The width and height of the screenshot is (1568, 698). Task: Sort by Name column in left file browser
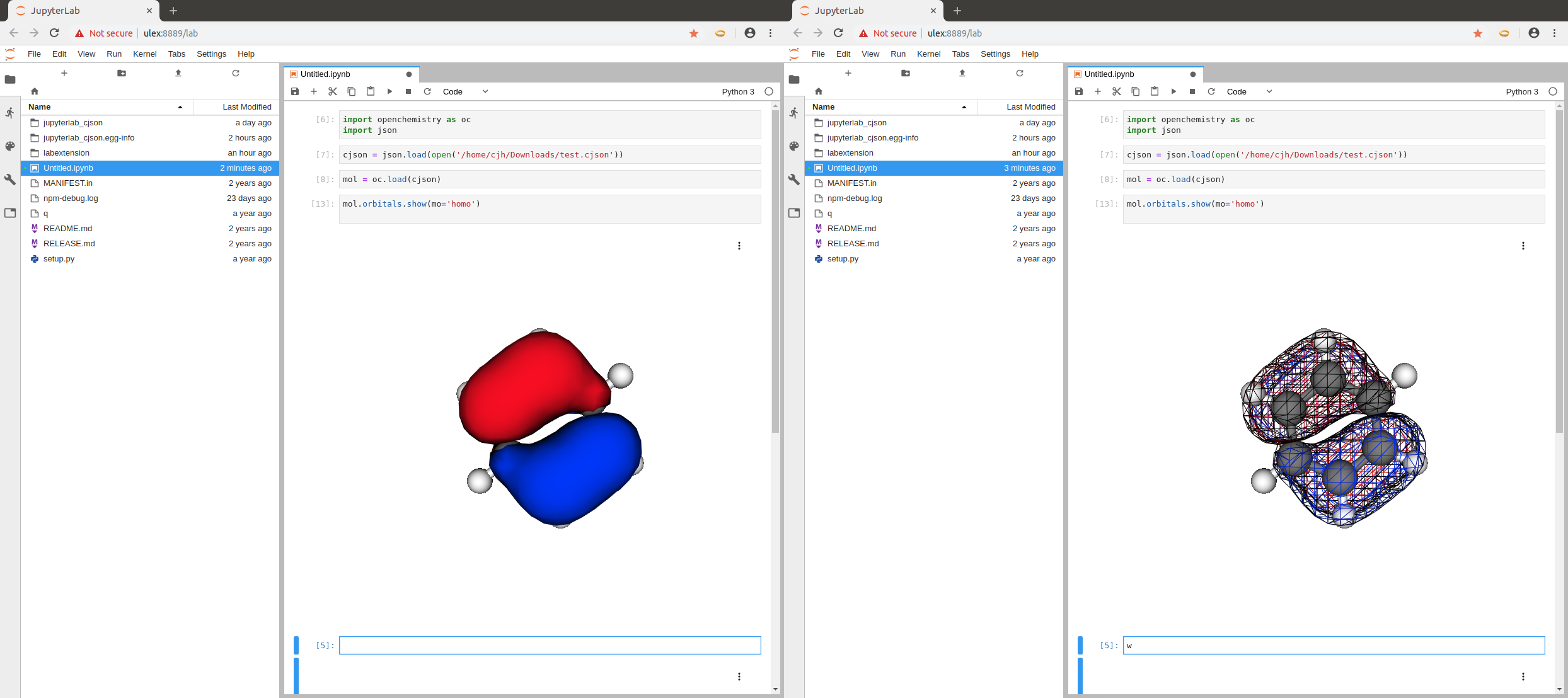pos(107,107)
